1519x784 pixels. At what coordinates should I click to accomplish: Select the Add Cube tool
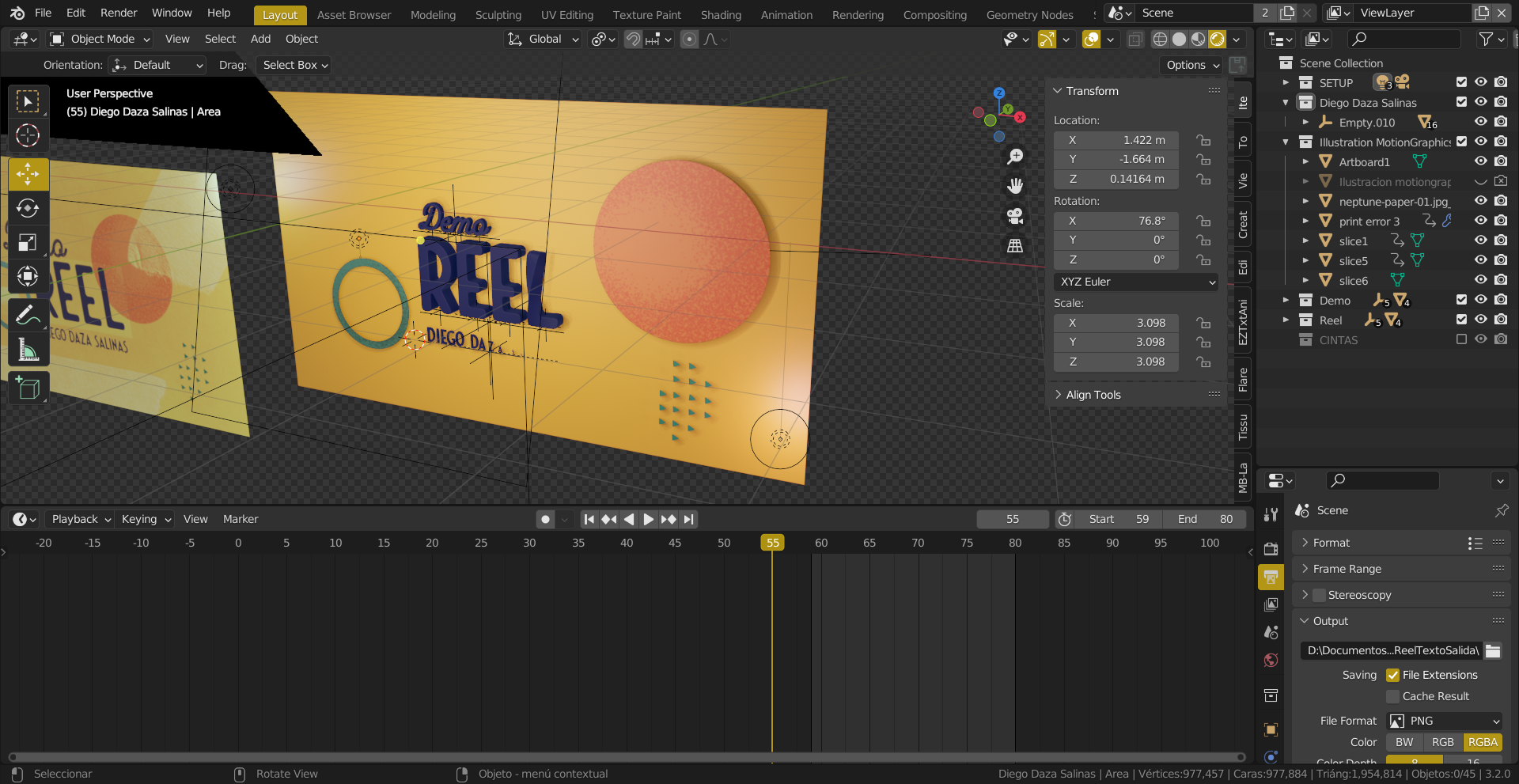tap(28, 388)
